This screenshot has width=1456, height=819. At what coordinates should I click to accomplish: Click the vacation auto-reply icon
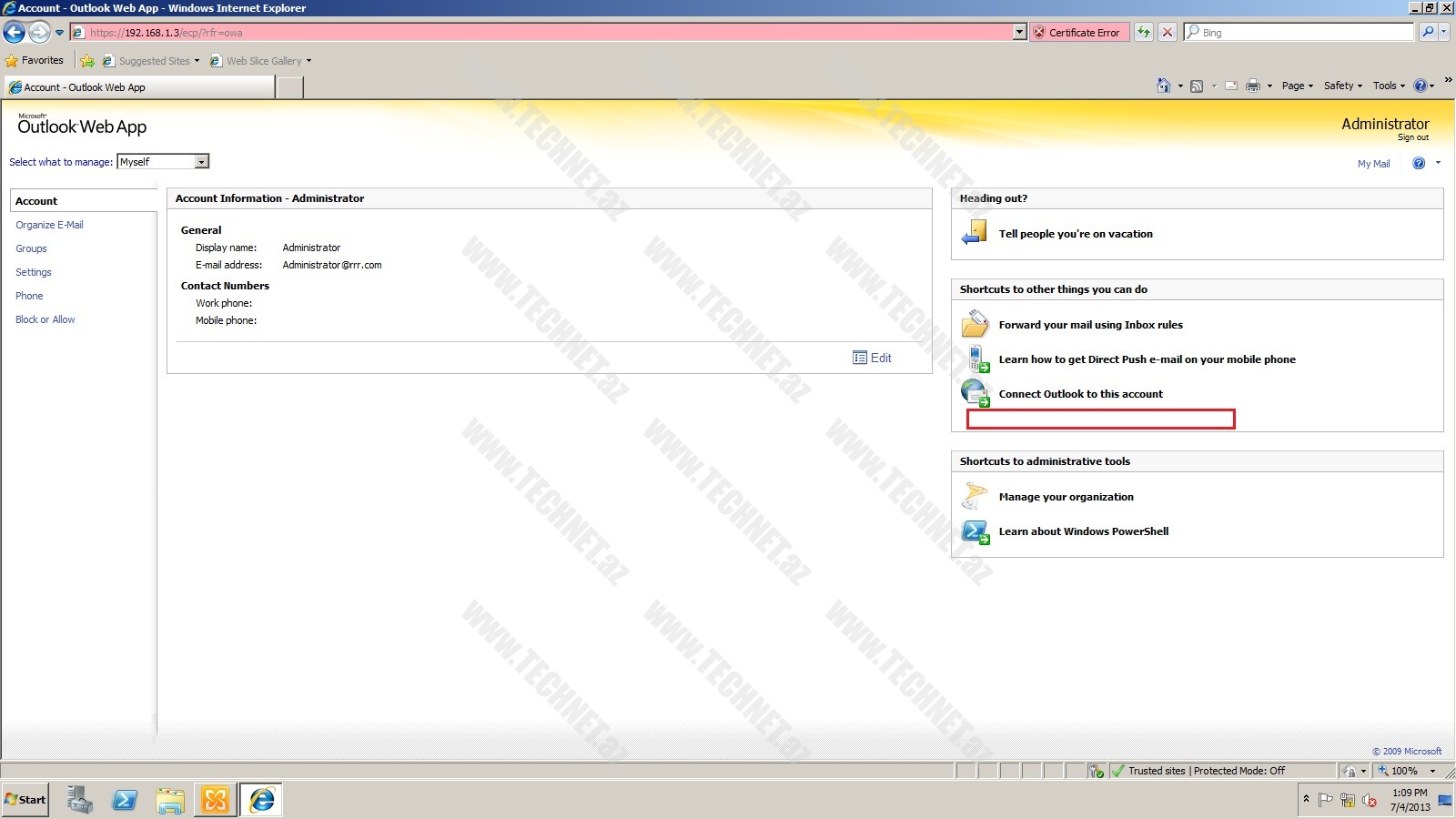click(975, 233)
